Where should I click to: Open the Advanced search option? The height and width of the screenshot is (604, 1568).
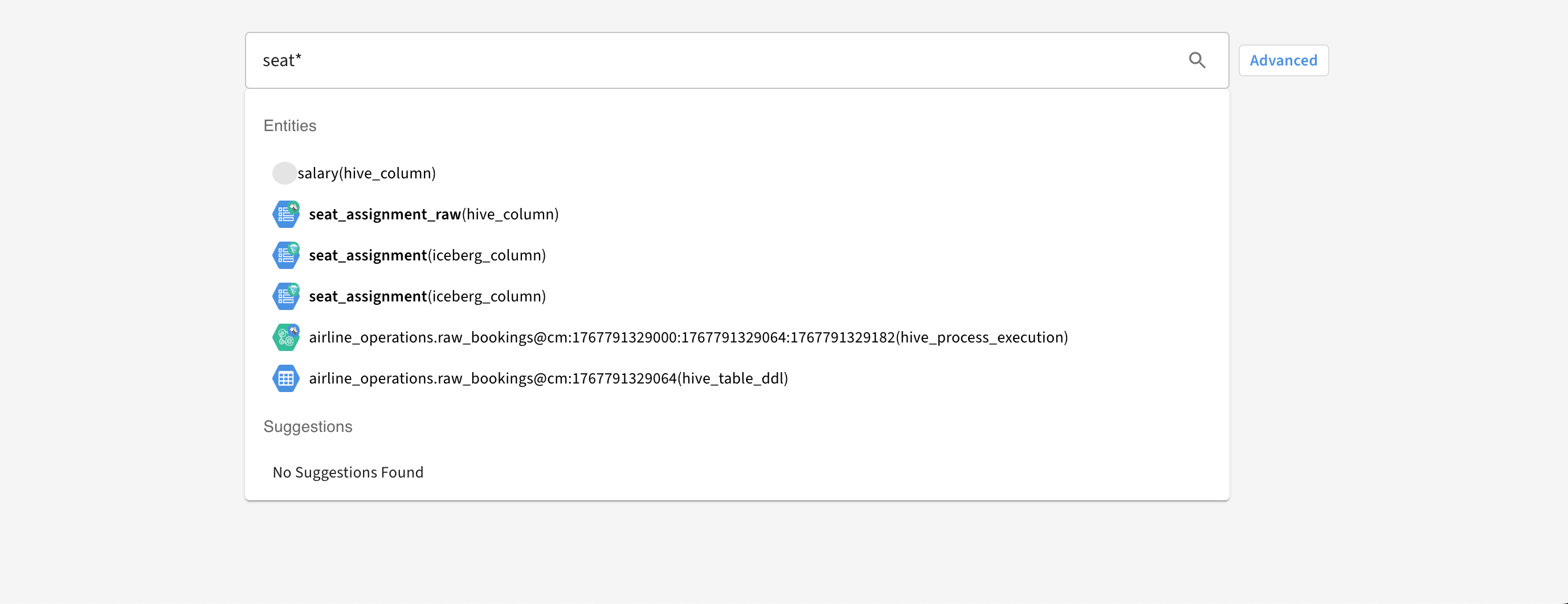pyautogui.click(x=1283, y=60)
